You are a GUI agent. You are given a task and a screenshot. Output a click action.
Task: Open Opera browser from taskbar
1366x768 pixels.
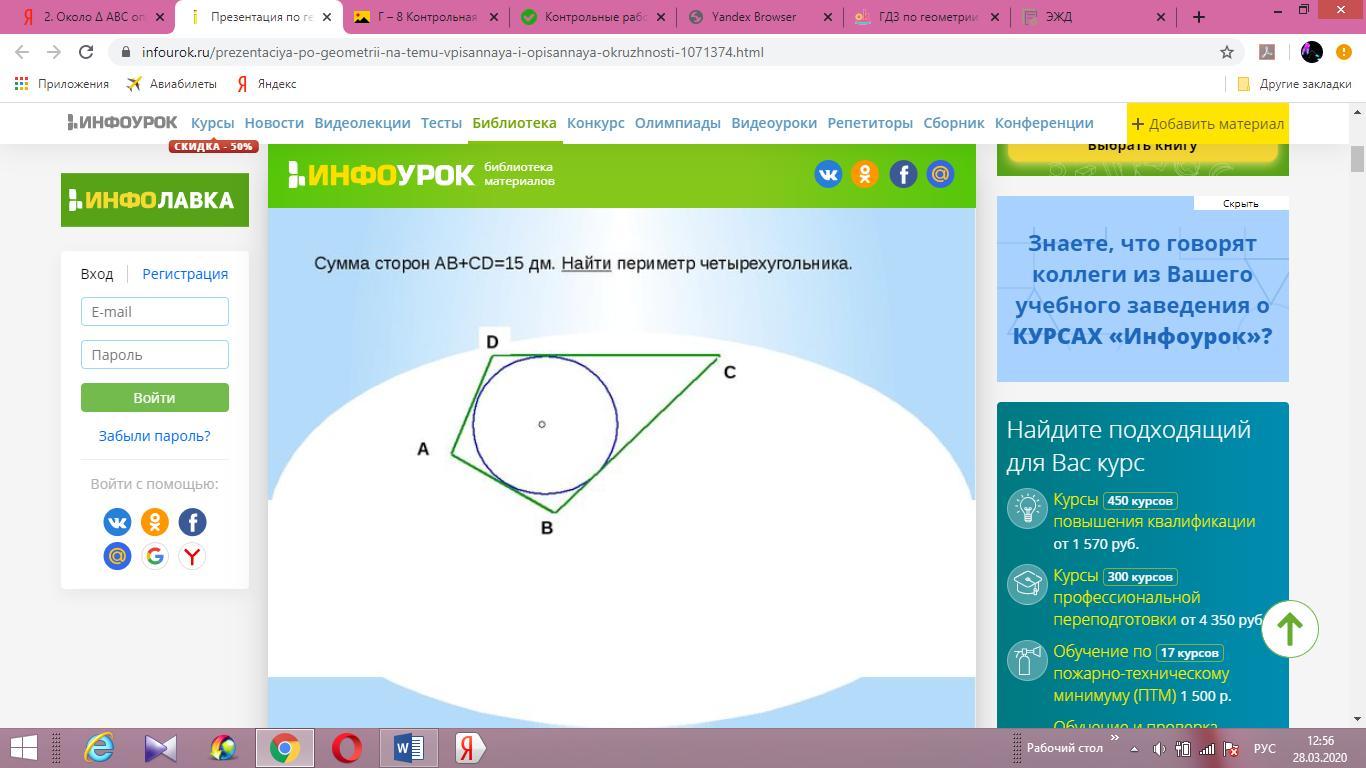pos(347,748)
